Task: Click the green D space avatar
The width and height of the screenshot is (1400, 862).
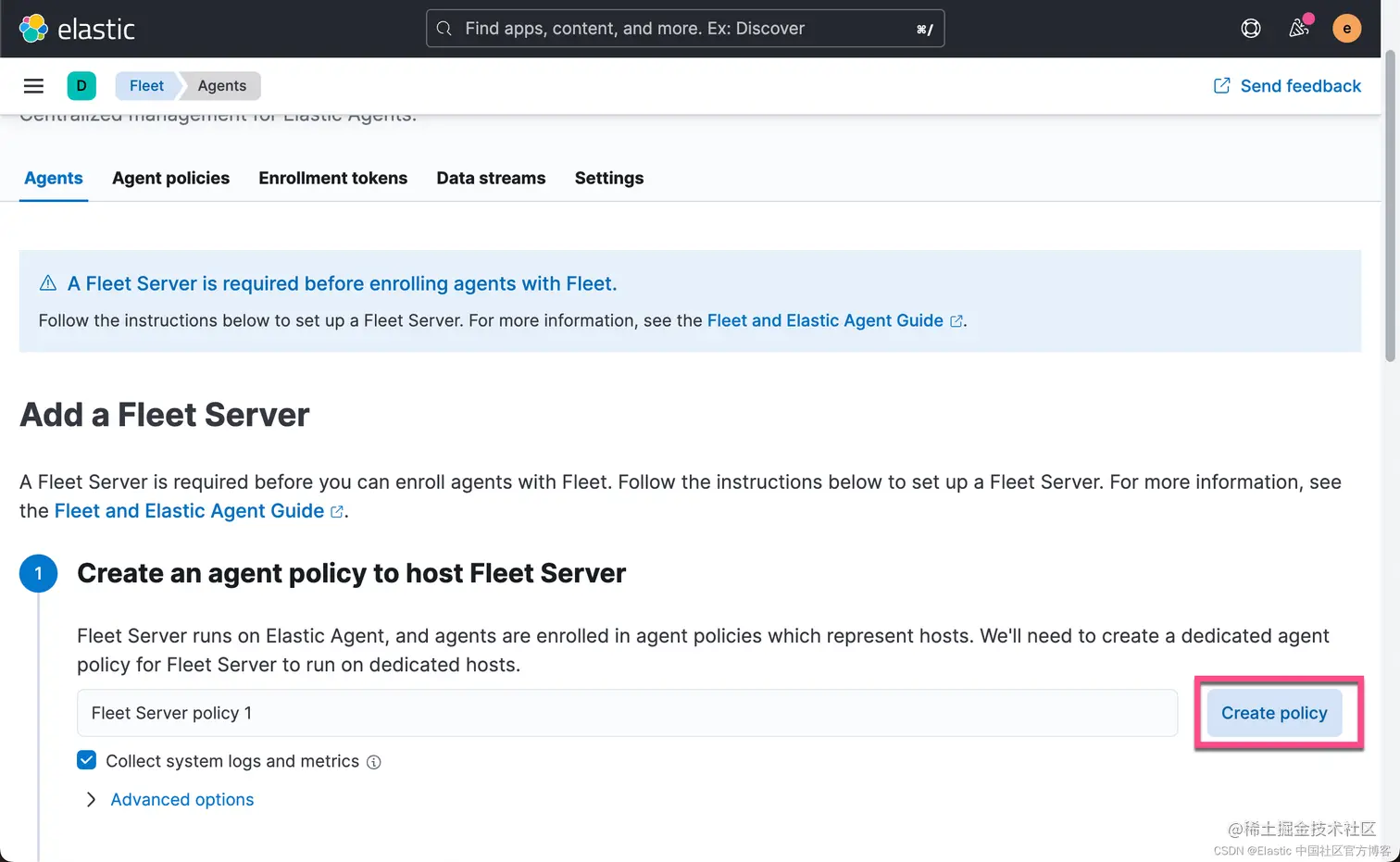Action: [x=81, y=86]
